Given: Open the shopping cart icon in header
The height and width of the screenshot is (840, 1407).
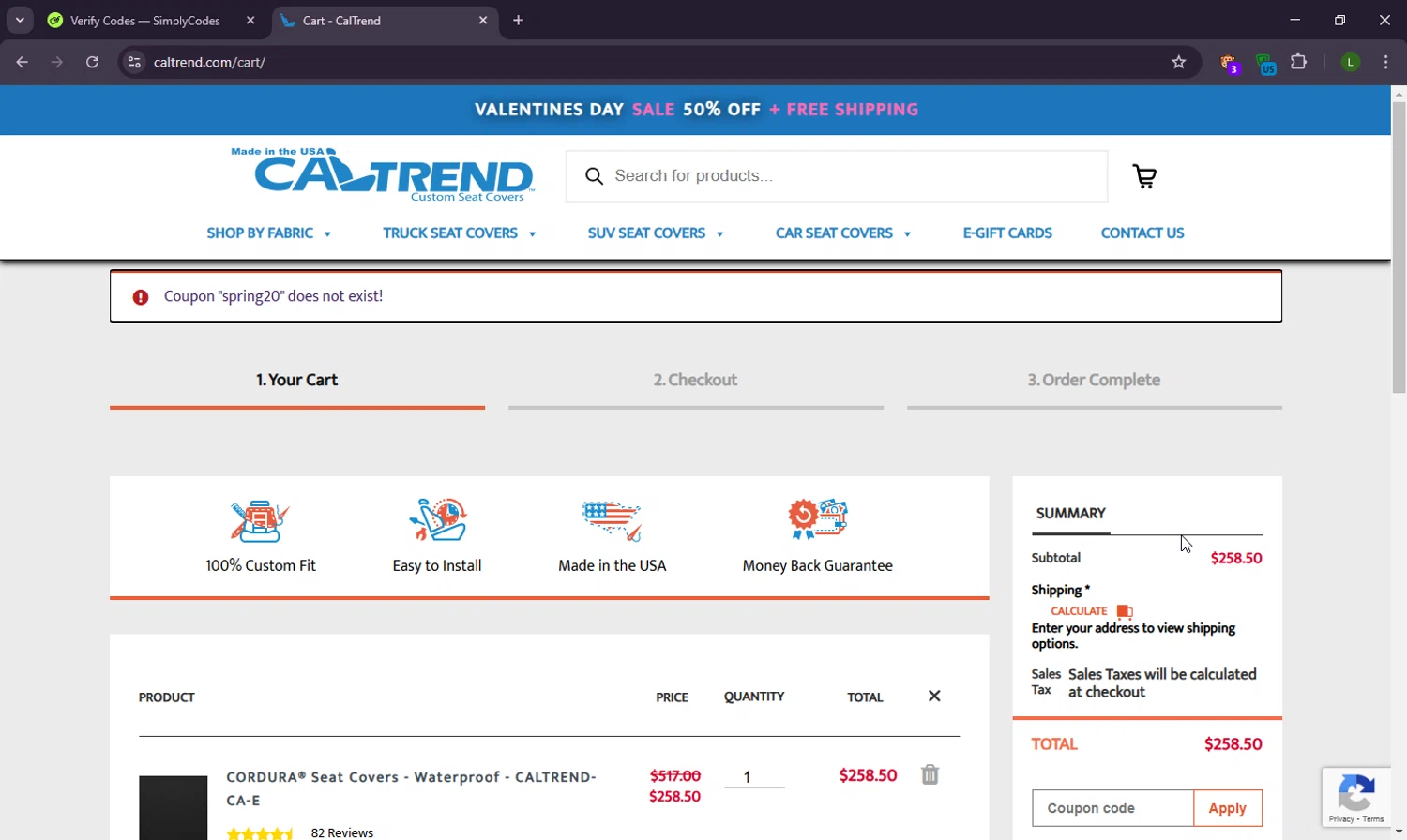Looking at the screenshot, I should [1144, 176].
